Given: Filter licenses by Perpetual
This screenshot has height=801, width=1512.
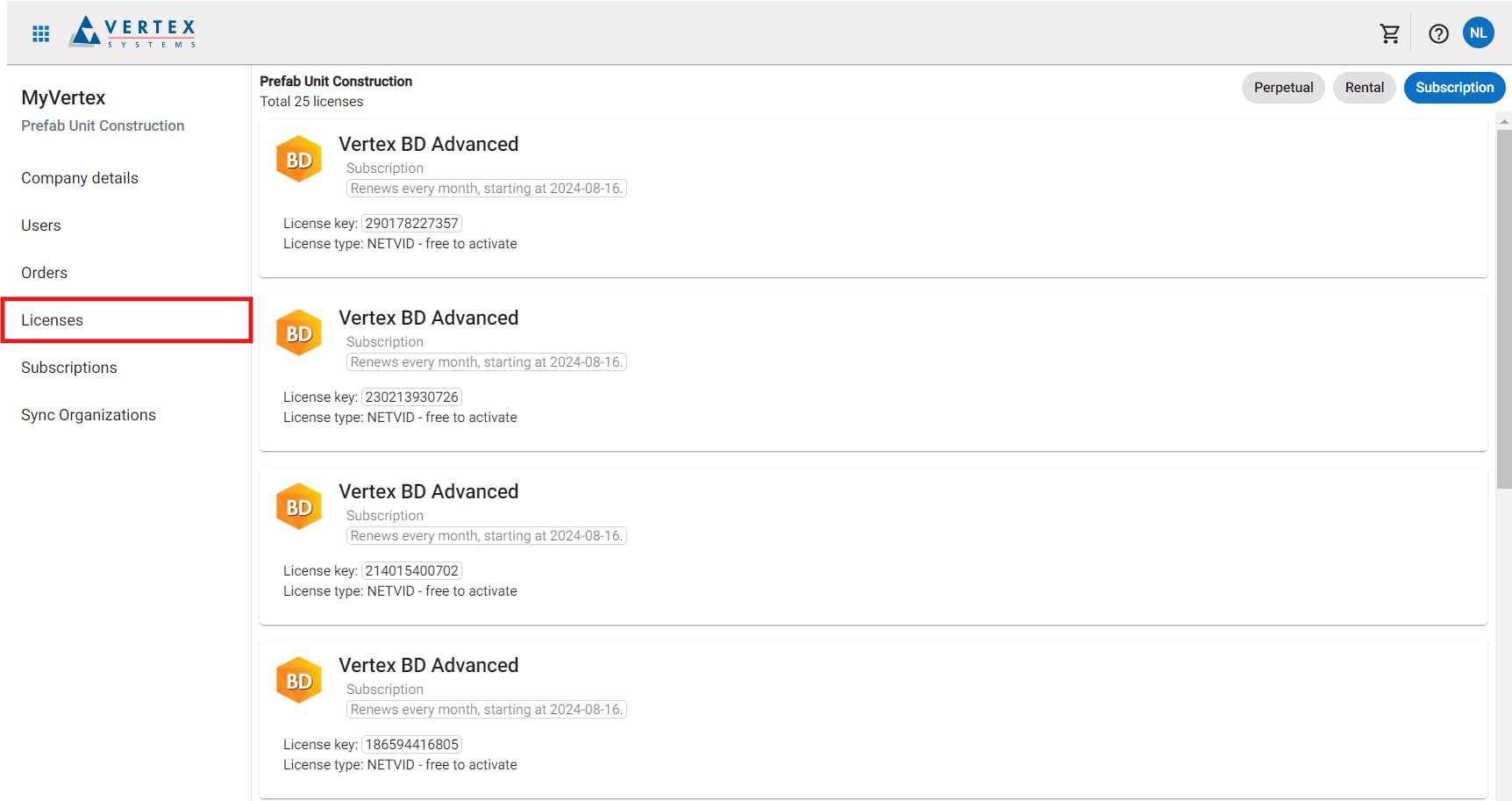Looking at the screenshot, I should 1282,88.
